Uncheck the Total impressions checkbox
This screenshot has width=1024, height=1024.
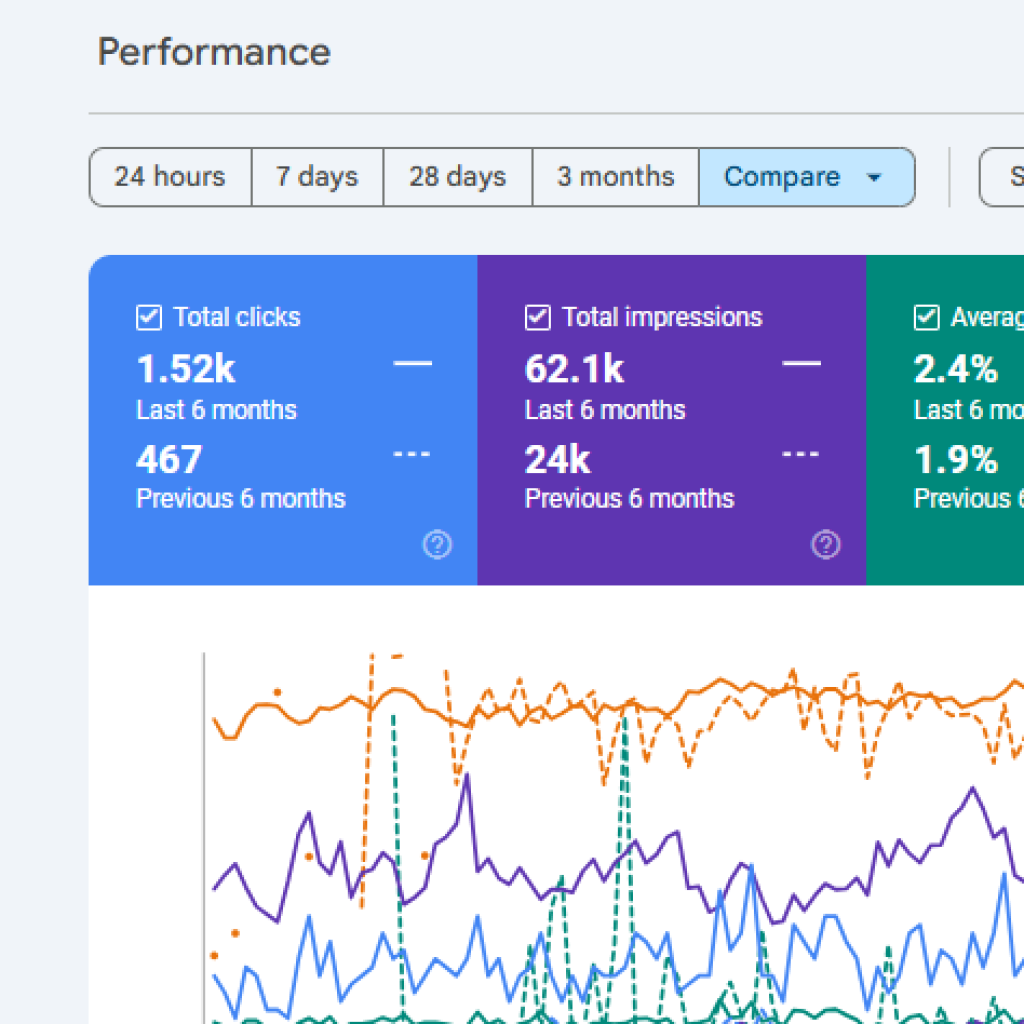tap(537, 318)
